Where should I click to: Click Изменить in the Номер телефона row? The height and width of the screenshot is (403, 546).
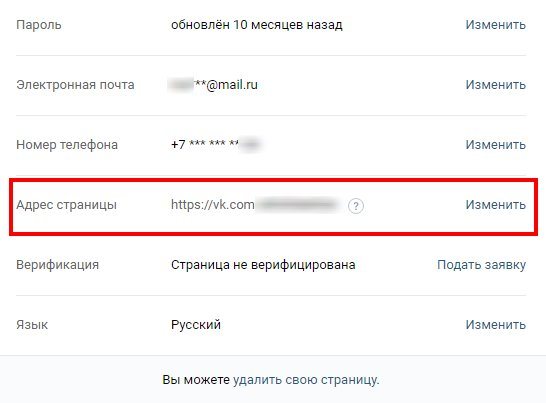point(496,145)
